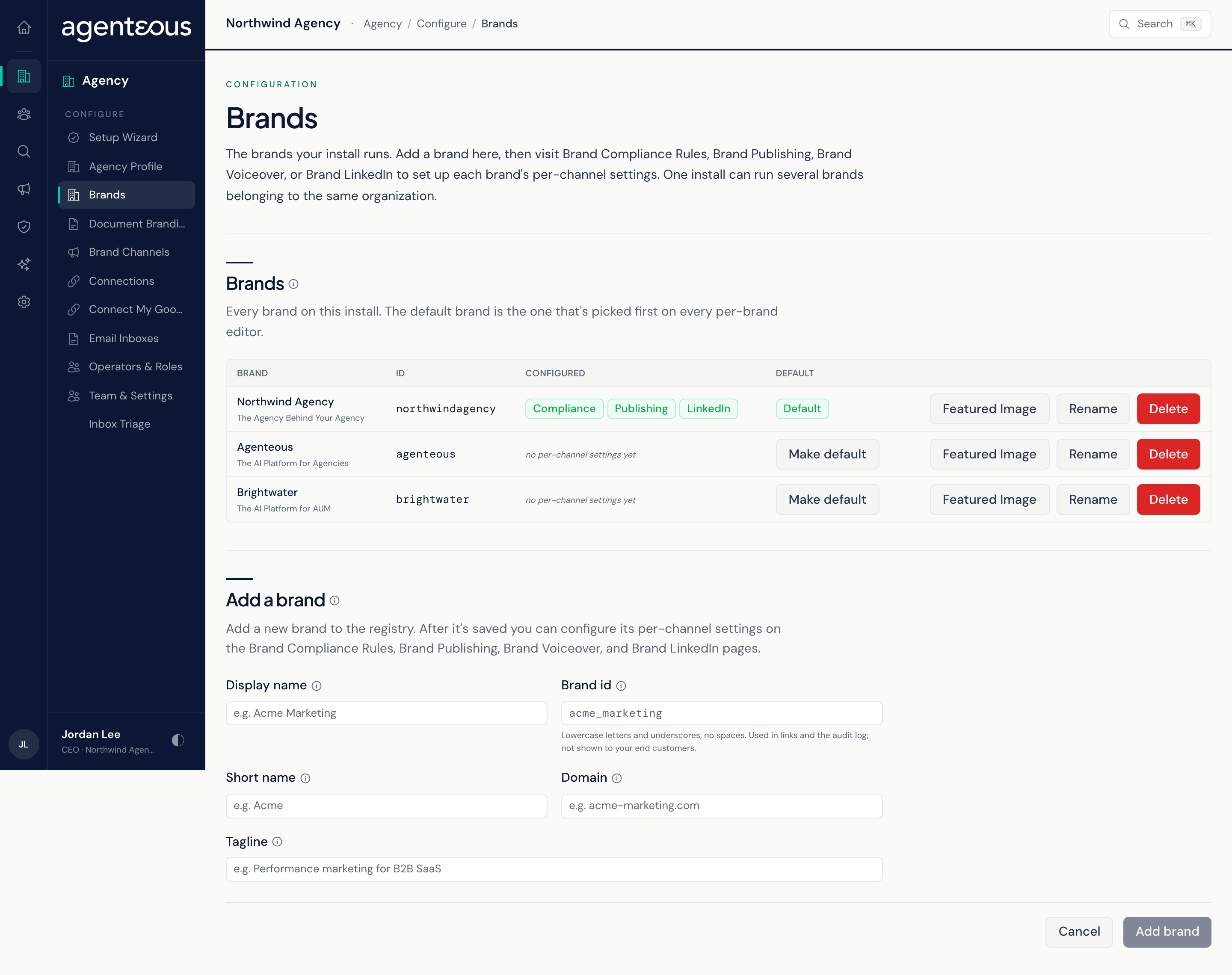Open the Search box in the top bar
The width and height of the screenshot is (1232, 975).
tap(1160, 24)
